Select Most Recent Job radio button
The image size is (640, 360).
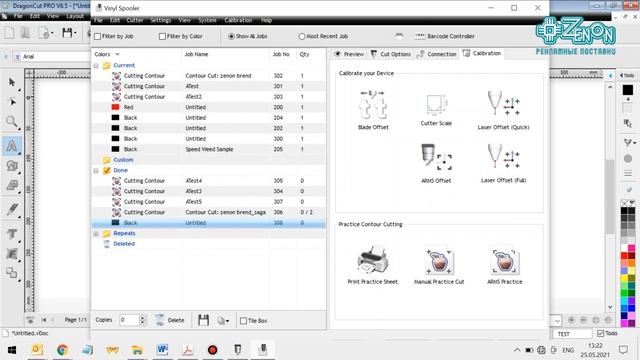tap(302, 36)
